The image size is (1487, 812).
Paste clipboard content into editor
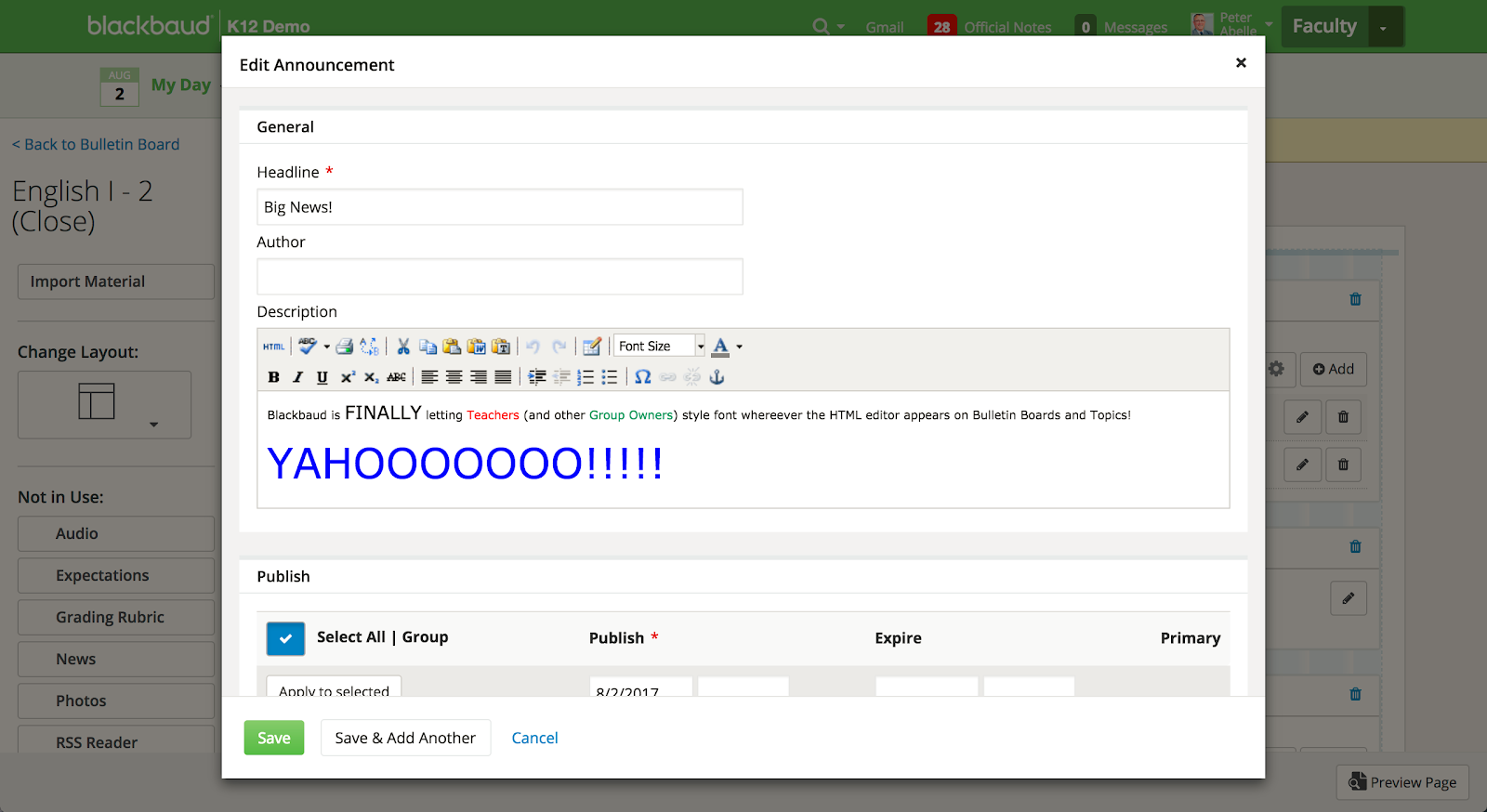[x=452, y=347]
